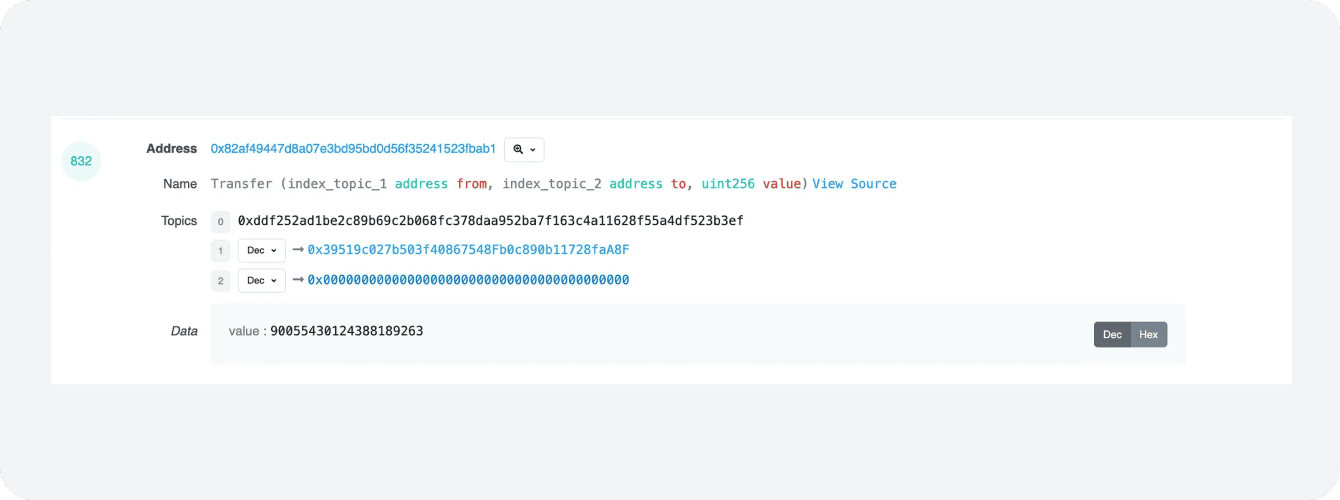Click the Data row label
The image size is (1340, 500).
(x=184, y=331)
